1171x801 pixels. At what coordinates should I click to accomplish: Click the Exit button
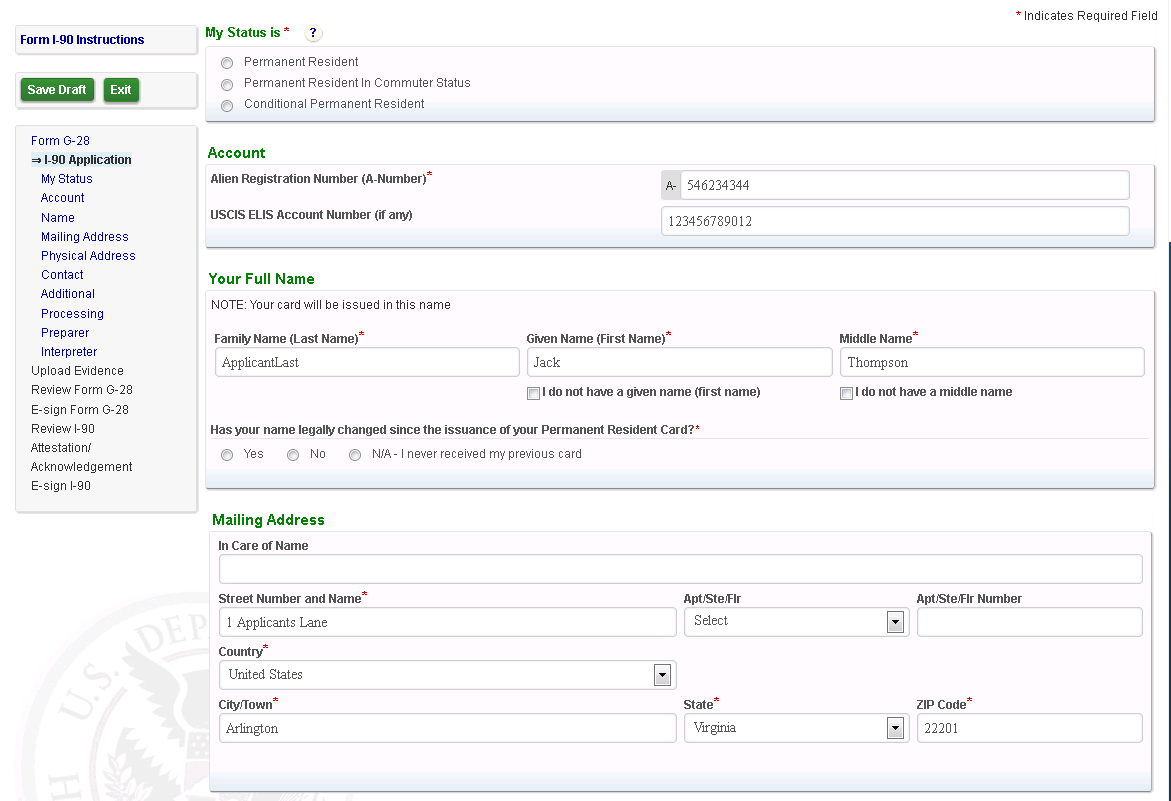[121, 90]
